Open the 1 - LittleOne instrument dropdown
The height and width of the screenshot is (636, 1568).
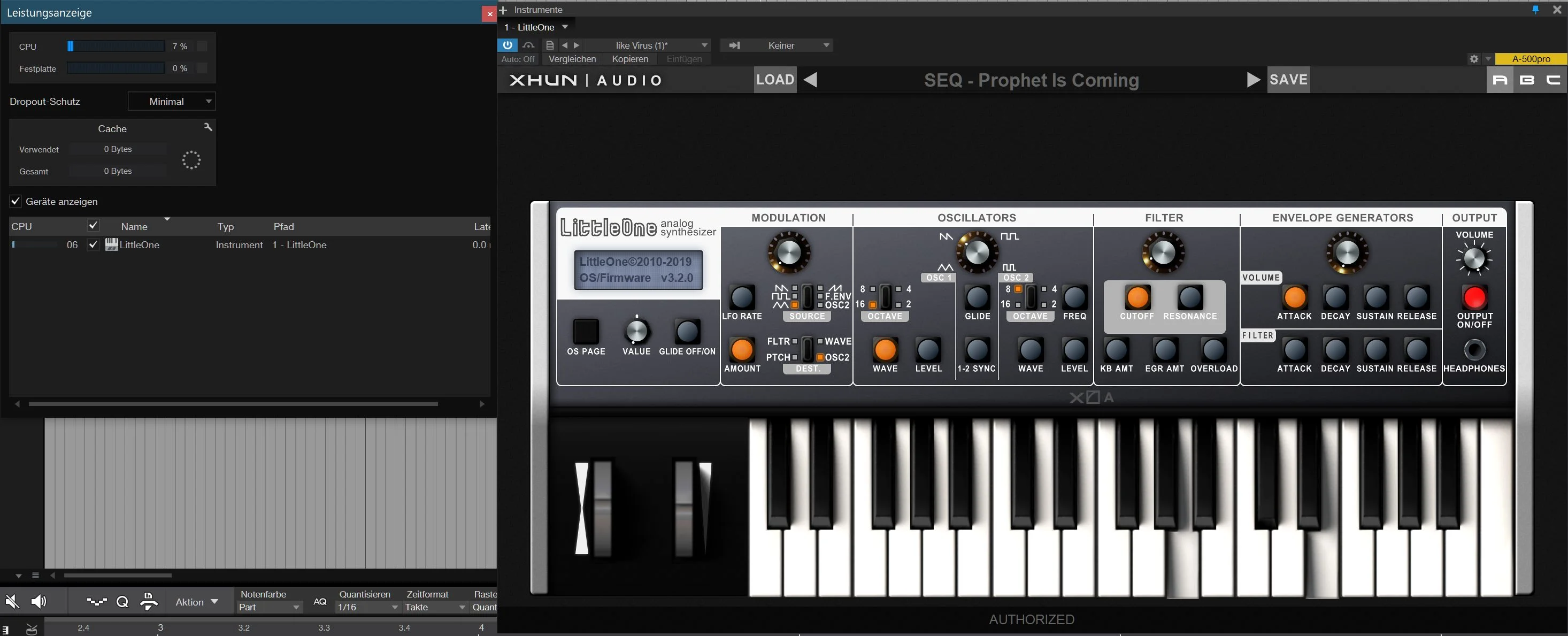(x=536, y=27)
